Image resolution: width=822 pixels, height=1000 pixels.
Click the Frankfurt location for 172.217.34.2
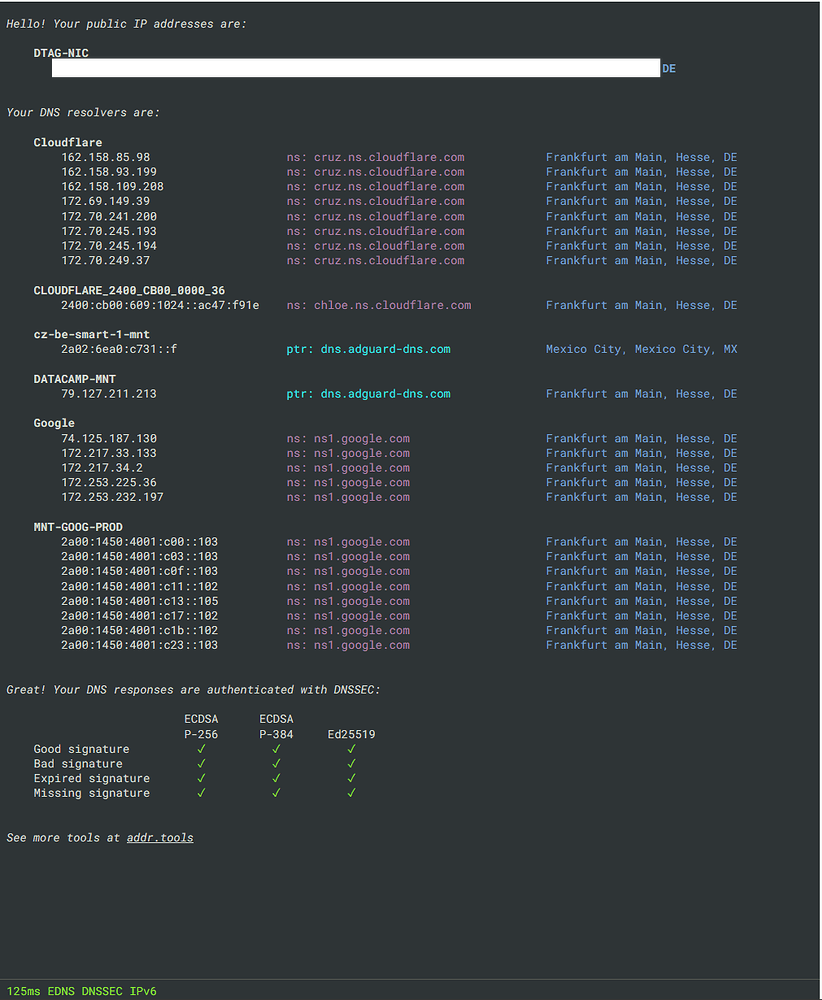(642, 467)
